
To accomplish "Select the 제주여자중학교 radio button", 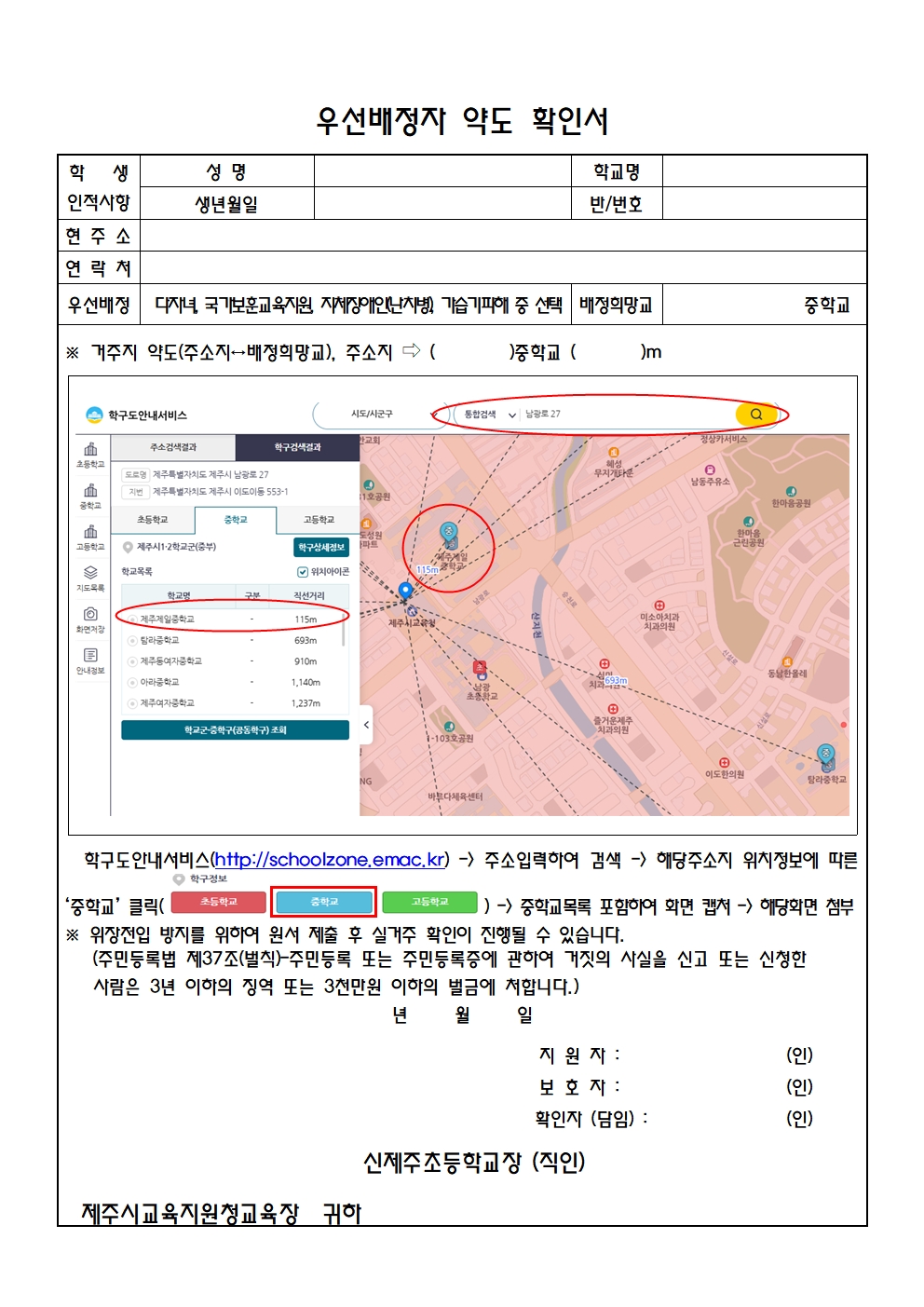I will pos(132,703).
